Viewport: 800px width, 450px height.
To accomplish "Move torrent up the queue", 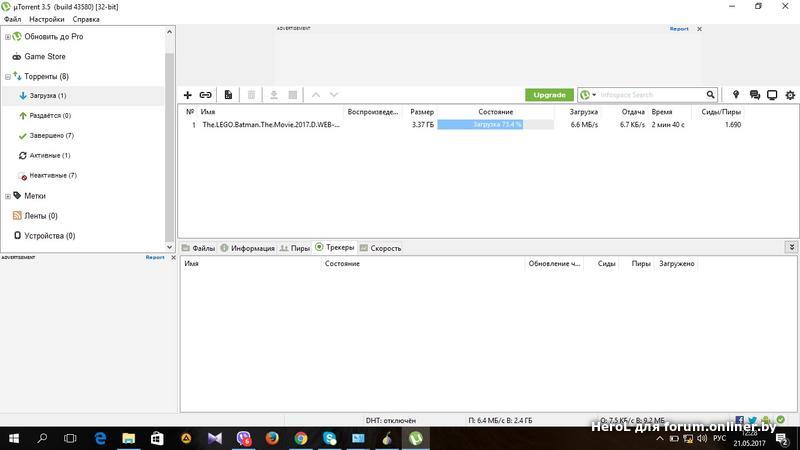I will (x=316, y=95).
